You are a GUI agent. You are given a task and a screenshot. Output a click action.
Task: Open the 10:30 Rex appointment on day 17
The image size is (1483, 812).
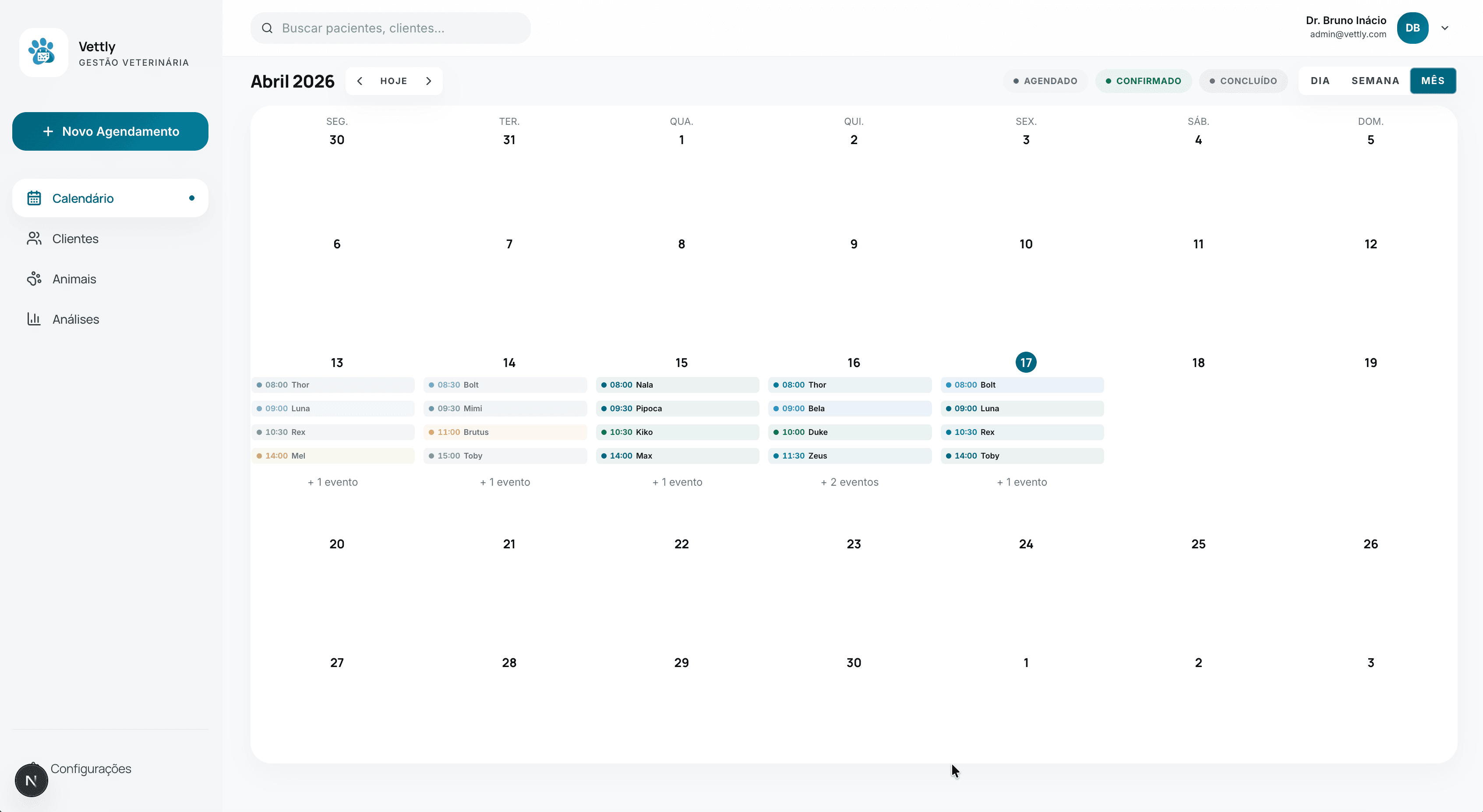[x=1022, y=432]
